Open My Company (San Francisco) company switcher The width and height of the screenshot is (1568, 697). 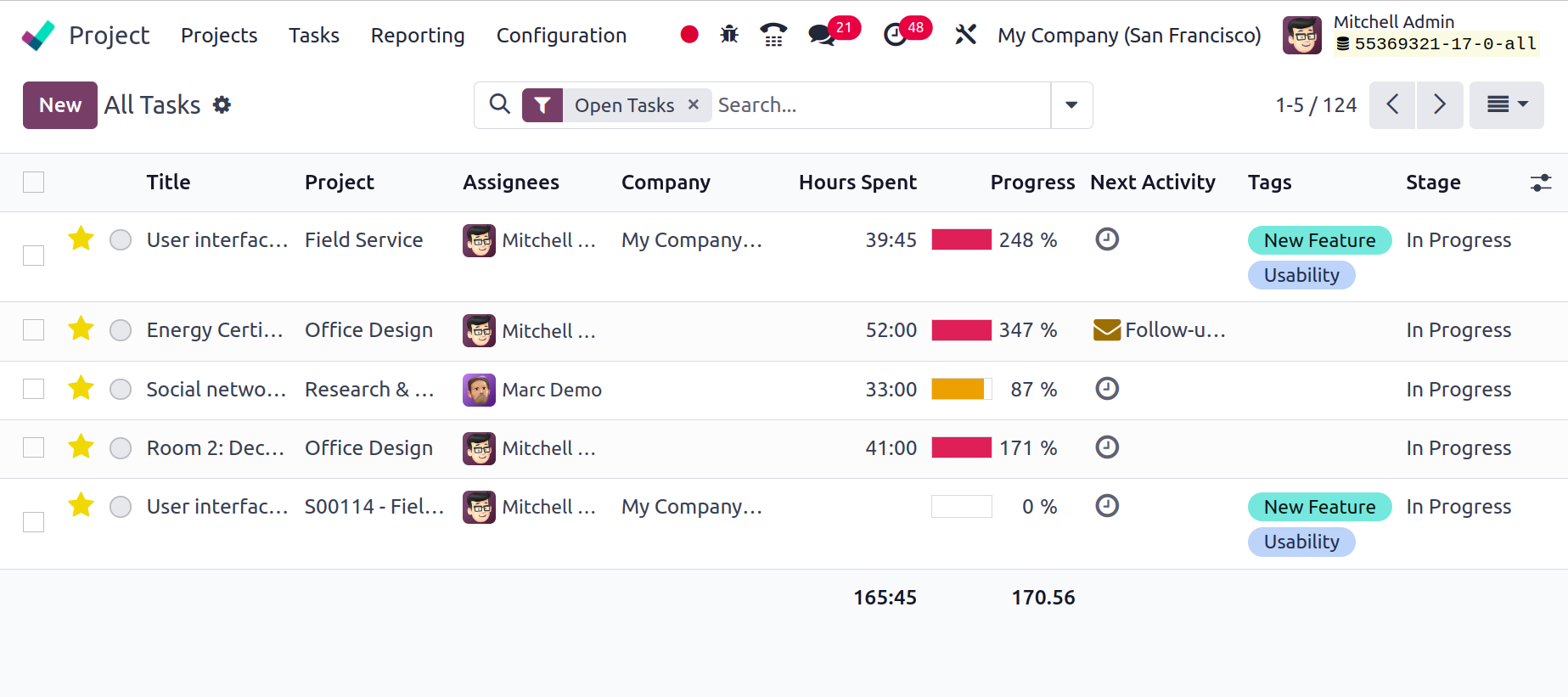click(x=1129, y=35)
